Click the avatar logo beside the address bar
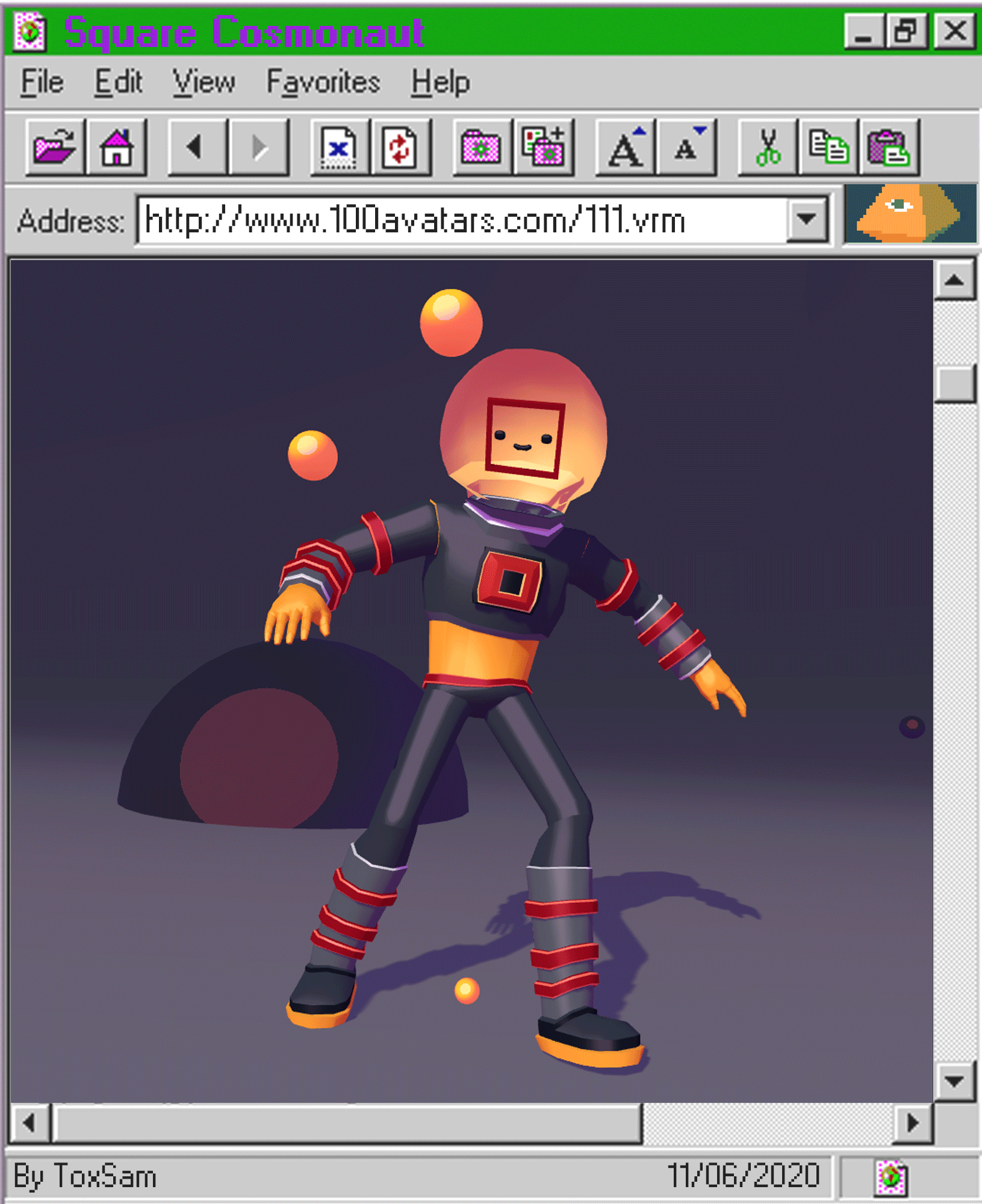982x1204 pixels. click(909, 218)
